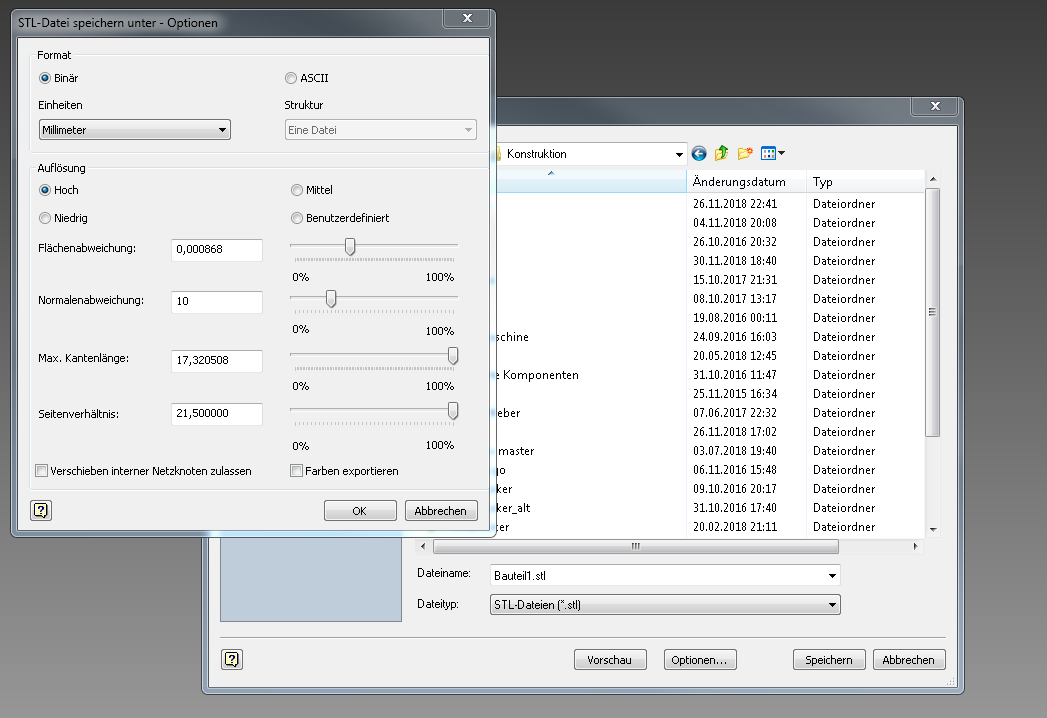Click file list scroll-down arrow
Image resolution: width=1047 pixels, height=718 pixels.
pyautogui.click(x=933, y=530)
